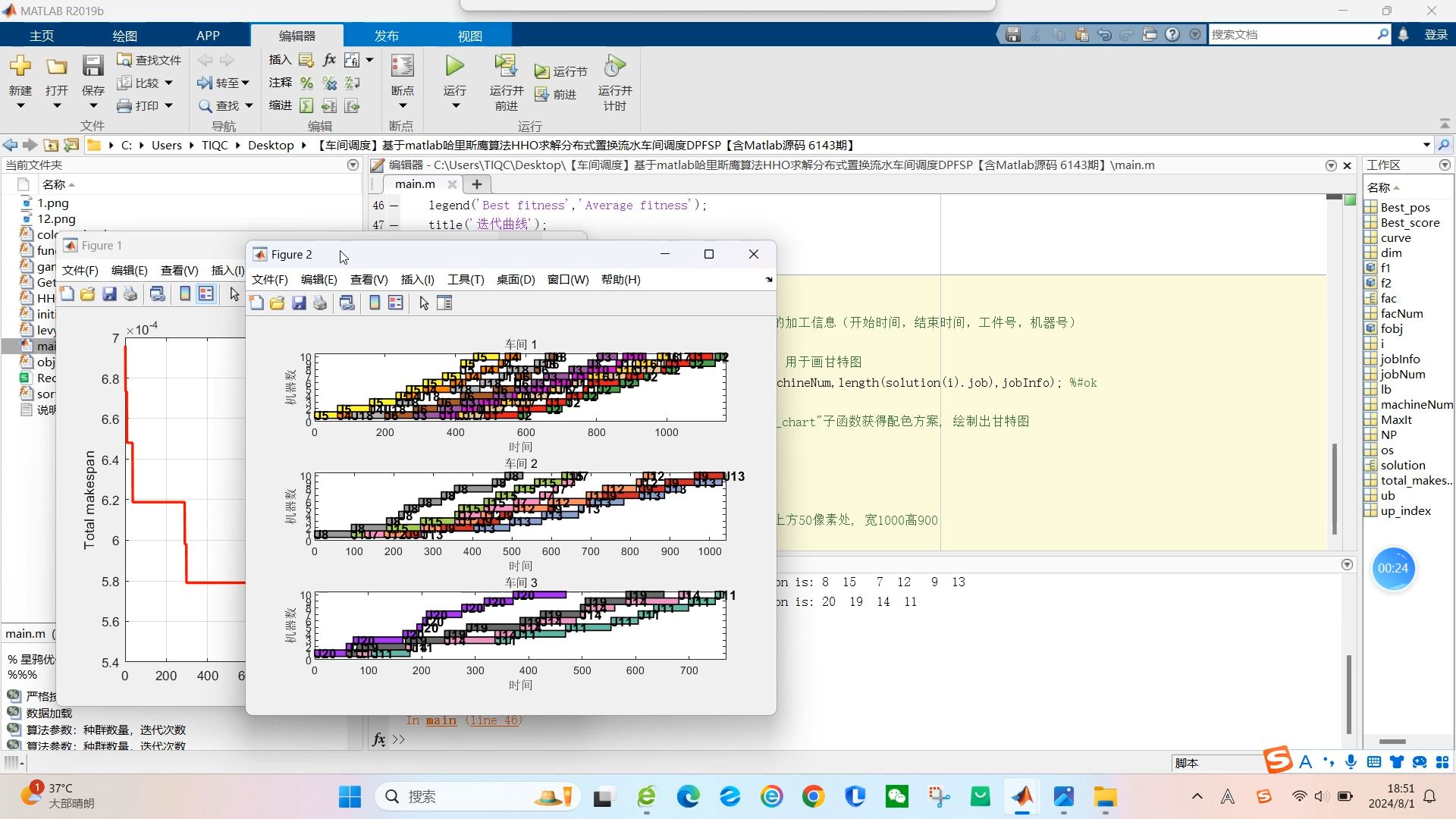Click the save icon in the Figure 2 toolbar

click(x=299, y=303)
